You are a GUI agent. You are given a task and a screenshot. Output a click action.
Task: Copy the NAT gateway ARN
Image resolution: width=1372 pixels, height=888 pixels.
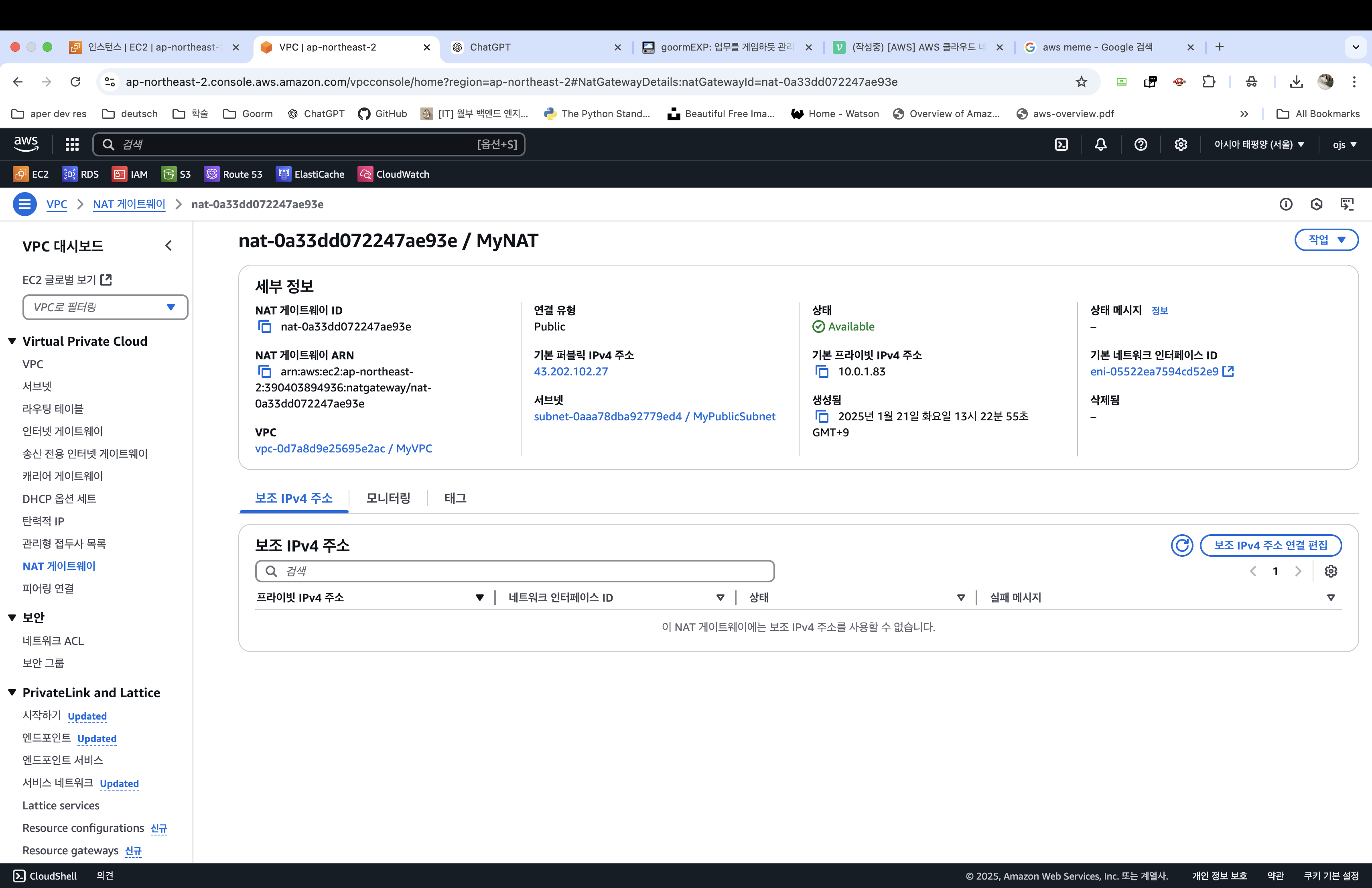(265, 372)
